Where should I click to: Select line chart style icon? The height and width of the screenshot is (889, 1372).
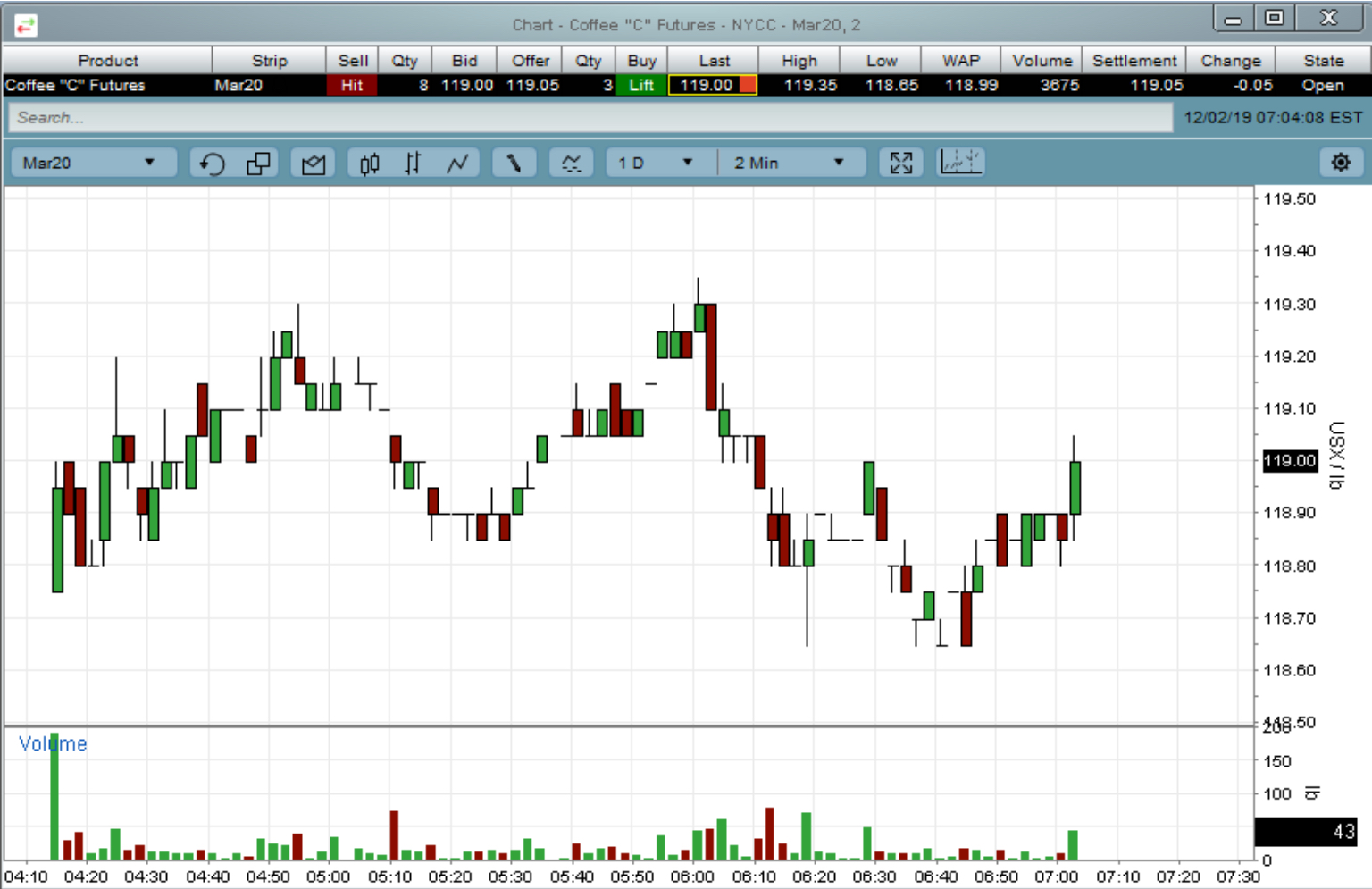click(x=457, y=164)
